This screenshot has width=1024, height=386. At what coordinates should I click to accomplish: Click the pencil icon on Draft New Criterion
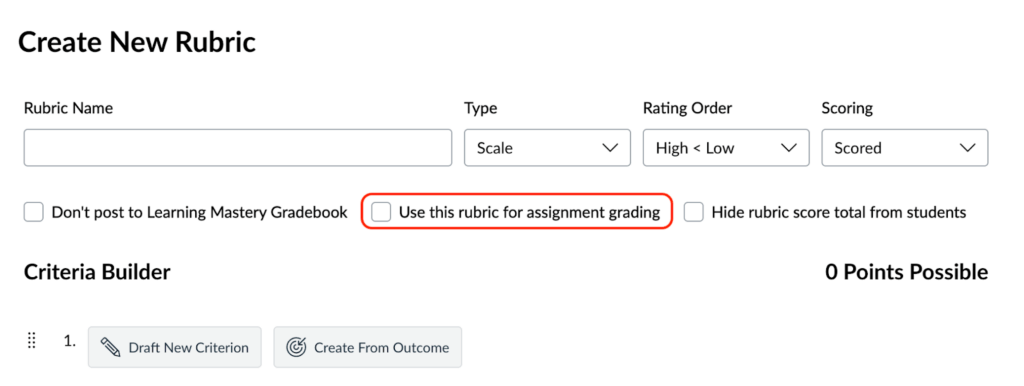(x=110, y=347)
